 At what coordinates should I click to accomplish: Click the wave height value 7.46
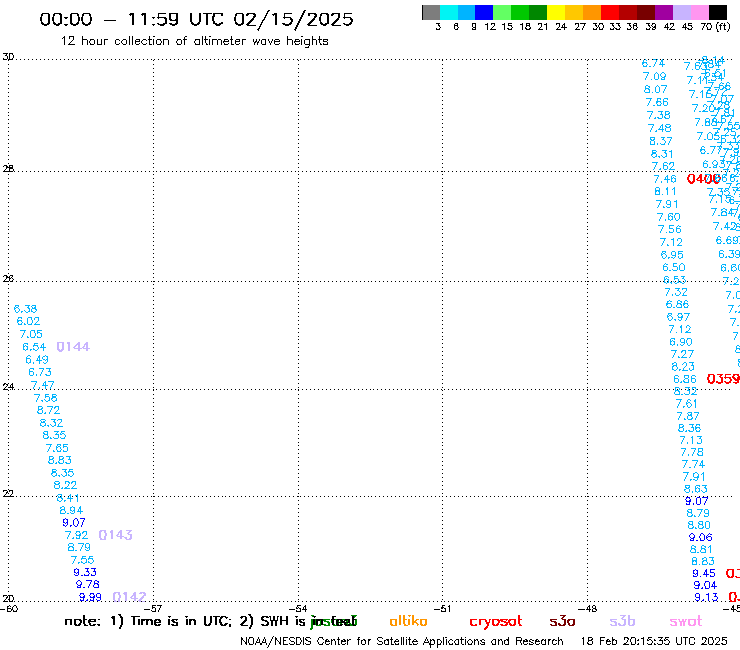[x=665, y=179]
